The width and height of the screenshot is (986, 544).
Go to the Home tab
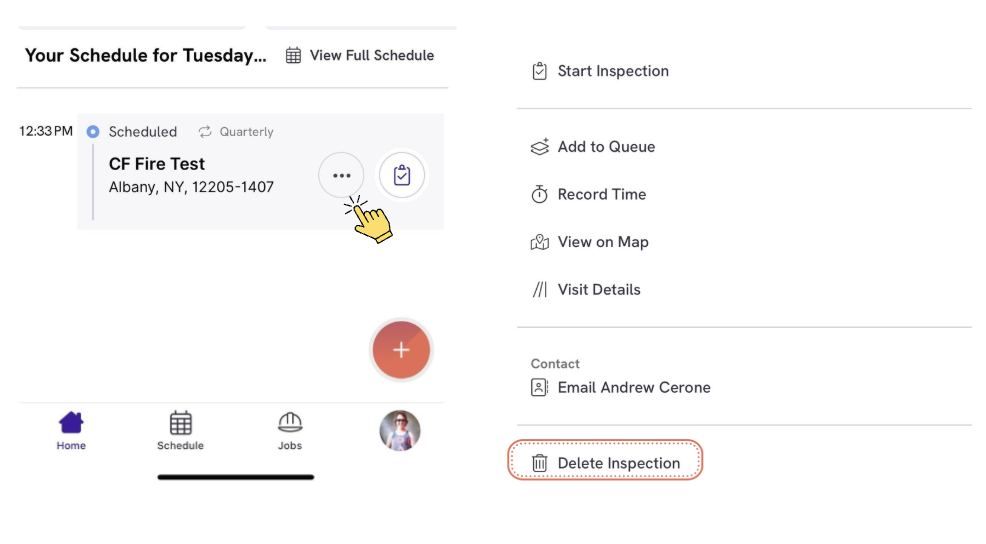pos(71,431)
